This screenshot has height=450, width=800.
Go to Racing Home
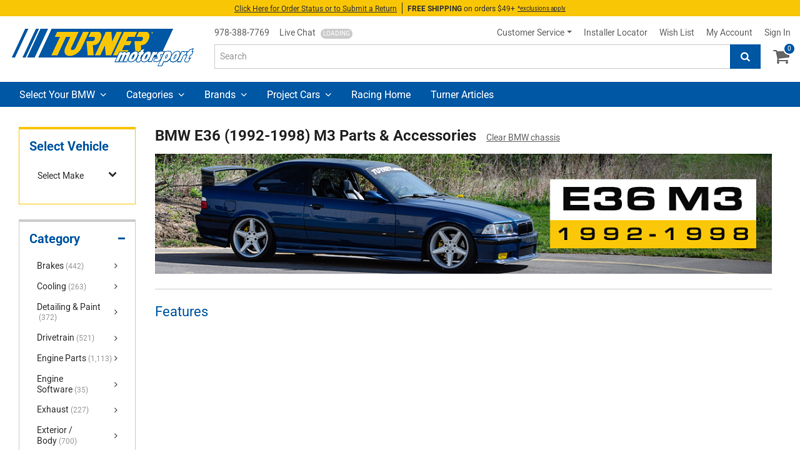click(381, 95)
